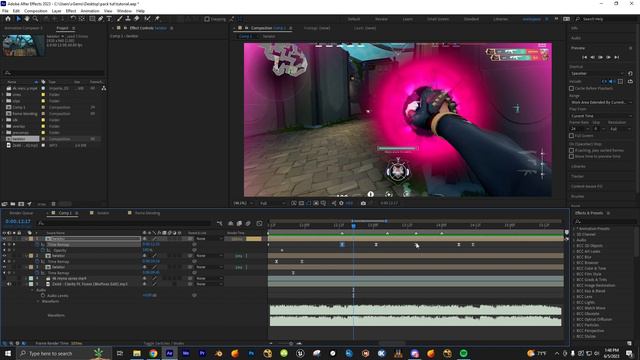
Task: Create a new folder in Project panel
Action: point(13,204)
